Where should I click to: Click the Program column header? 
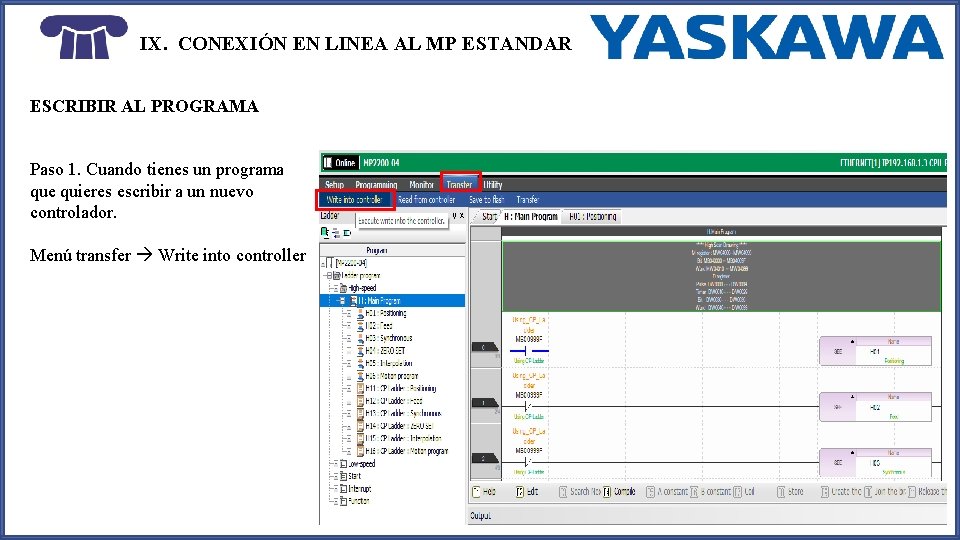[x=392, y=250]
